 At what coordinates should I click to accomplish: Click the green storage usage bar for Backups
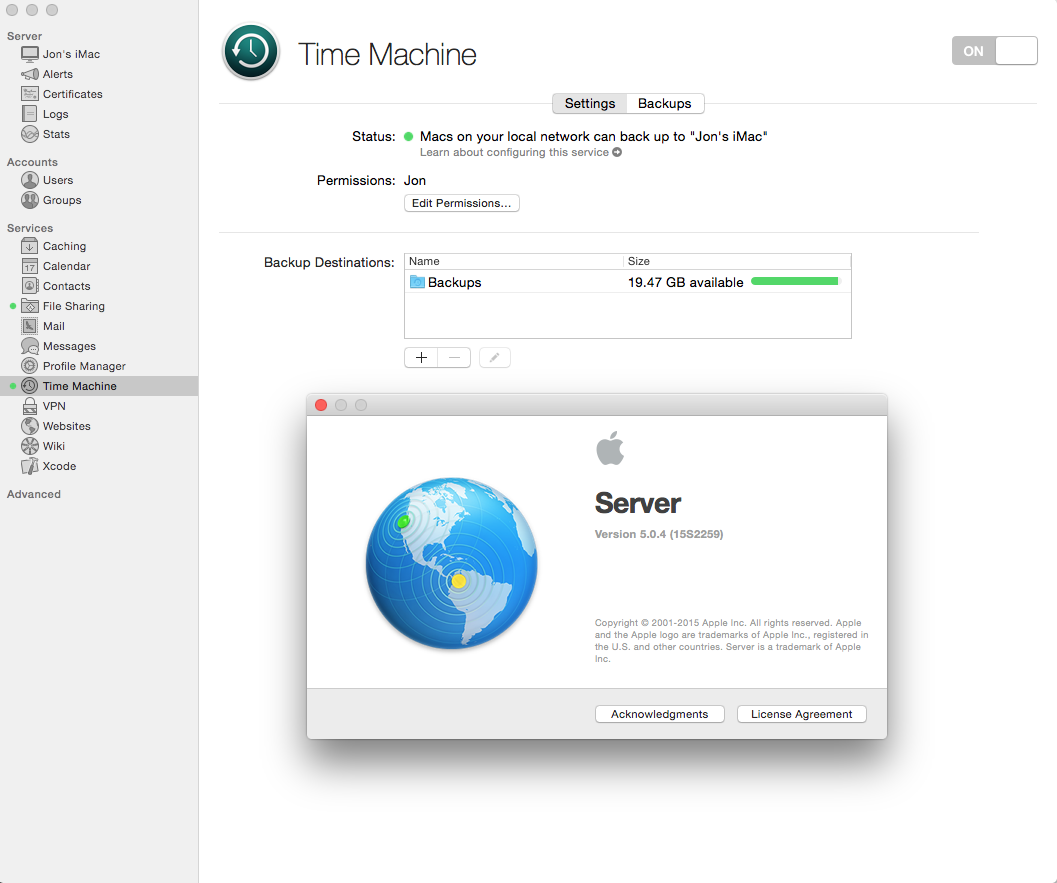coord(795,282)
